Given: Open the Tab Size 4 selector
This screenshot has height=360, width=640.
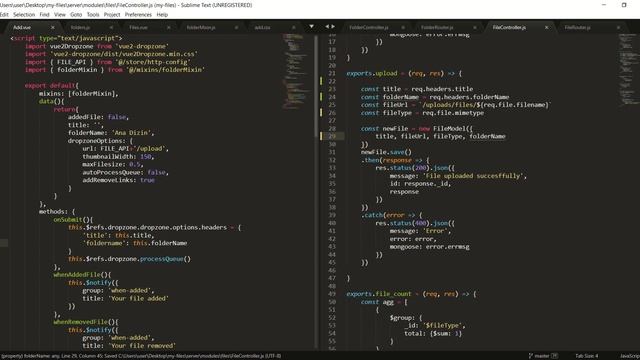Looking at the screenshot, I should [587, 356].
